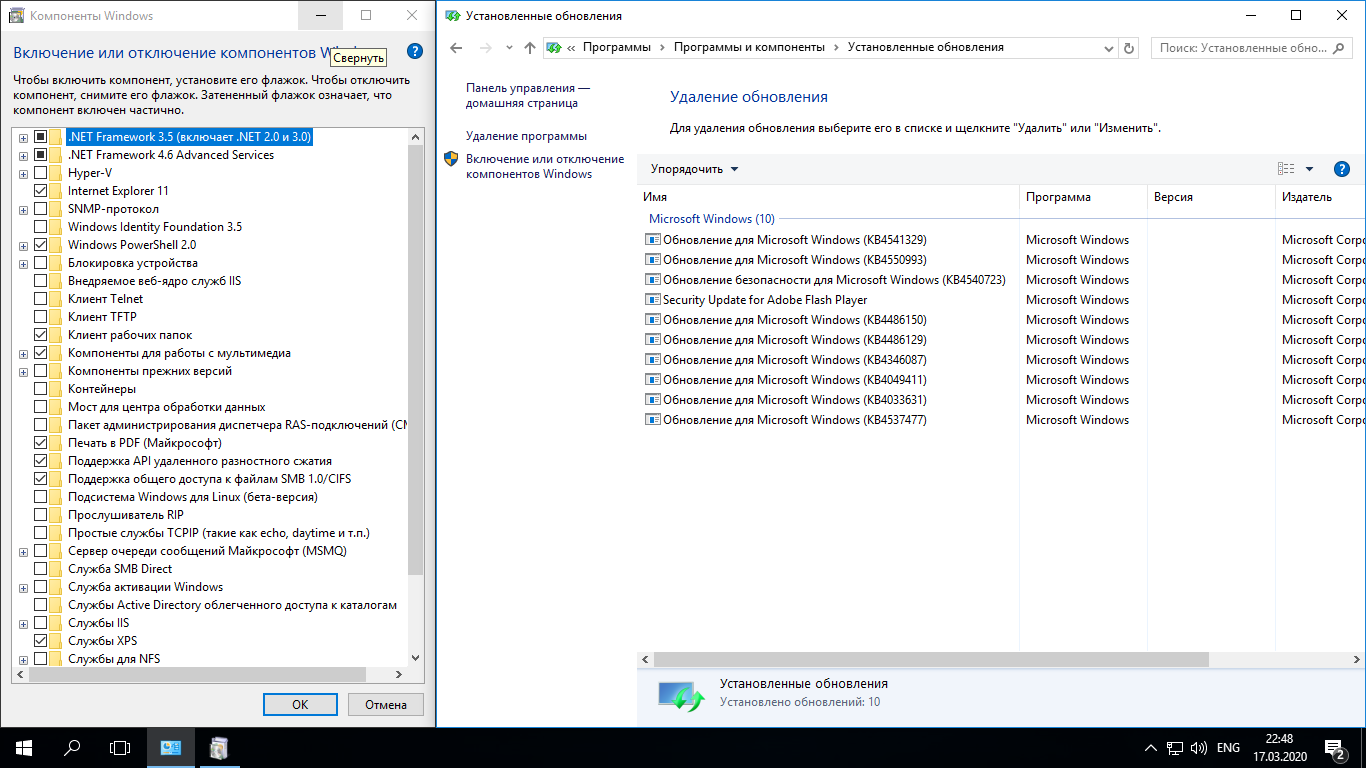Expand Сервер очереди сообщений (MSMQ) node
1366x768 pixels.
23,551
